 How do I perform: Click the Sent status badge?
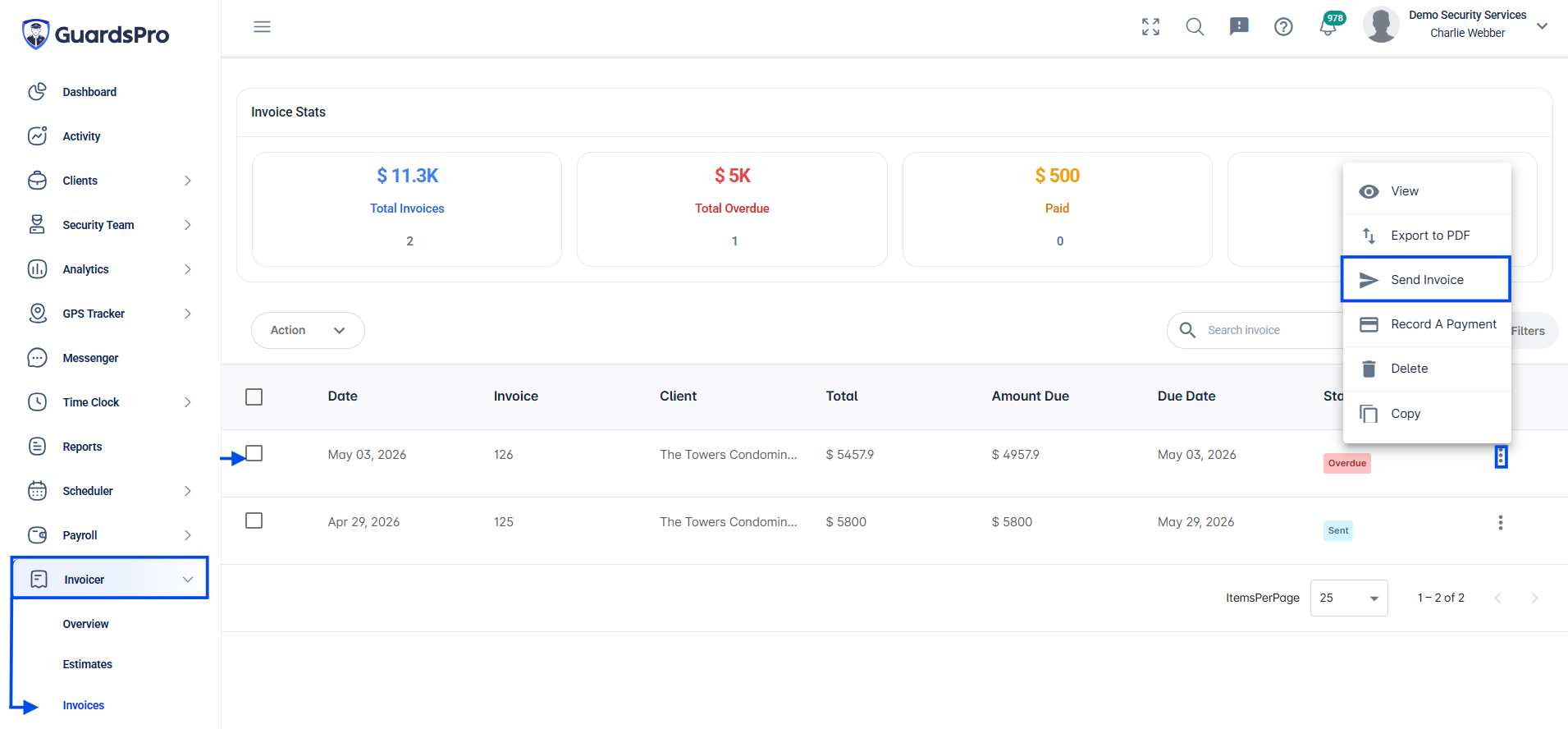[x=1338, y=530]
